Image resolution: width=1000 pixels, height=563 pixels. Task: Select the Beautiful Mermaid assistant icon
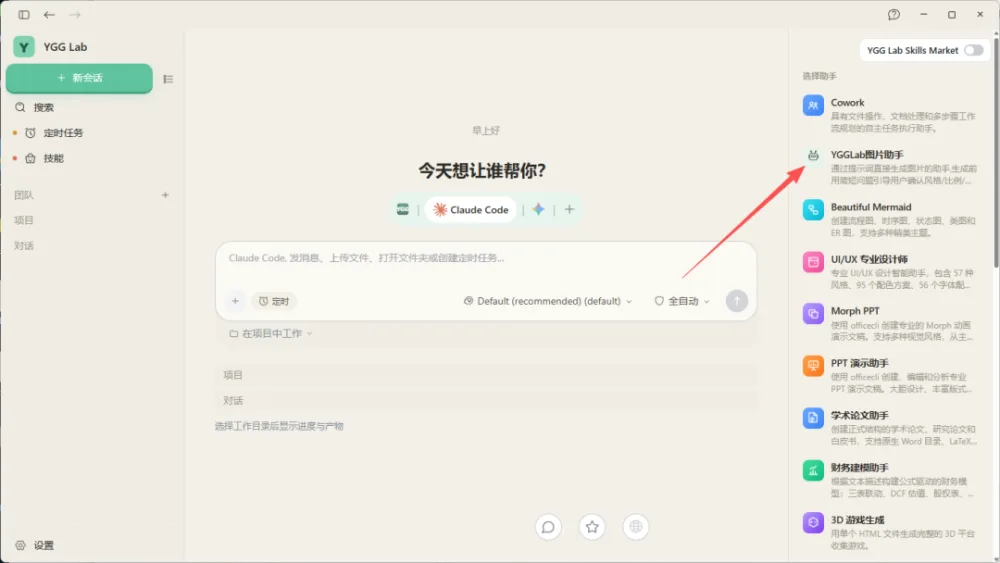pyautogui.click(x=813, y=210)
